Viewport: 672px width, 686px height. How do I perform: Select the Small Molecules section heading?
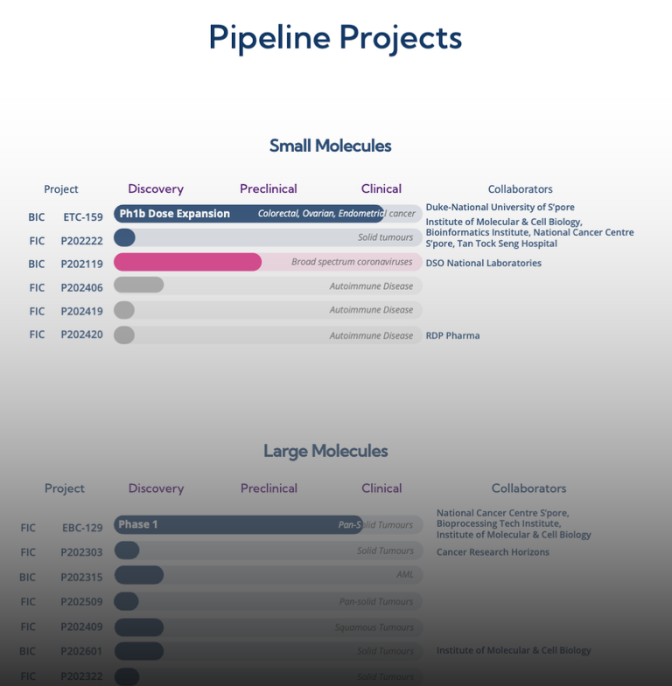[330, 146]
